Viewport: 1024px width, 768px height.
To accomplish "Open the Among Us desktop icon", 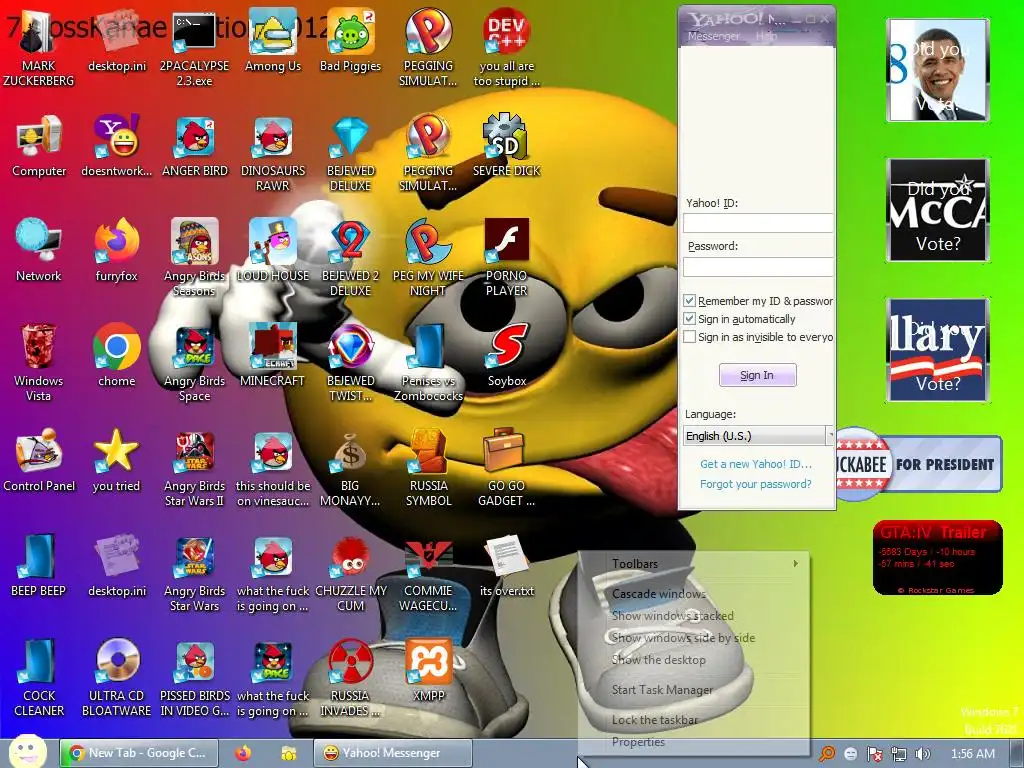I will click(272, 40).
